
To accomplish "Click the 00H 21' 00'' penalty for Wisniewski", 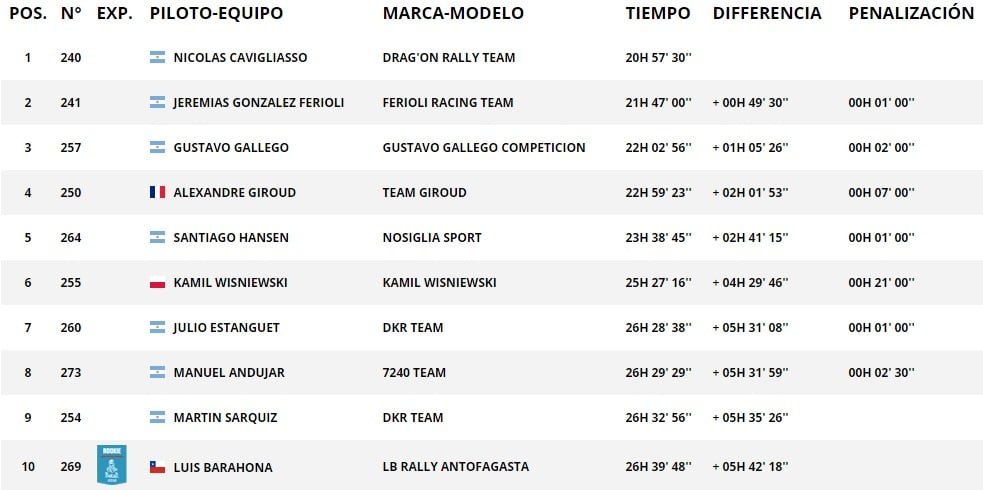I will (x=881, y=283).
